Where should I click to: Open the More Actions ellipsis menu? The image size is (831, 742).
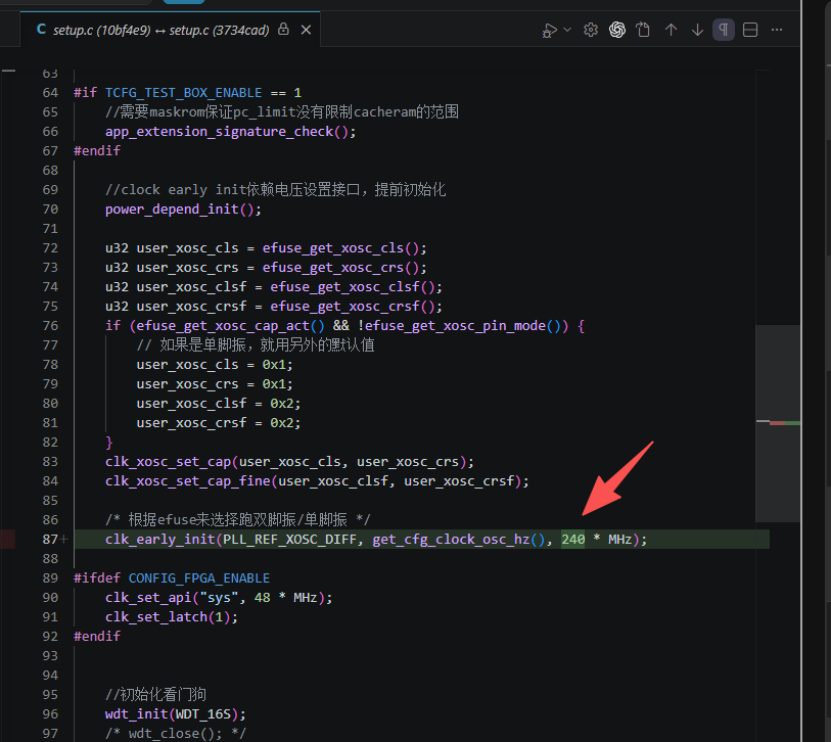(777, 30)
